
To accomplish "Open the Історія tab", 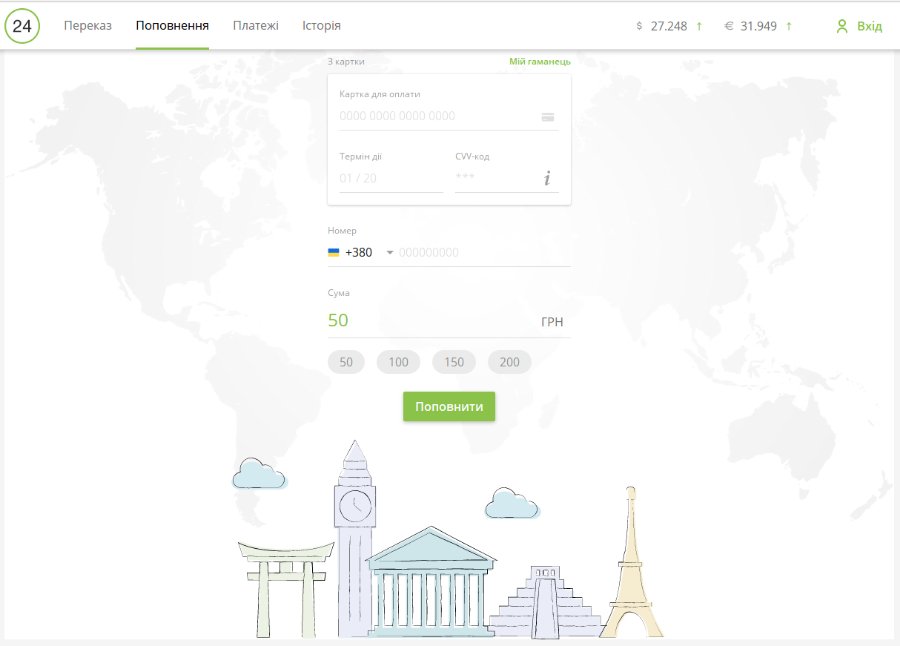I will (321, 26).
